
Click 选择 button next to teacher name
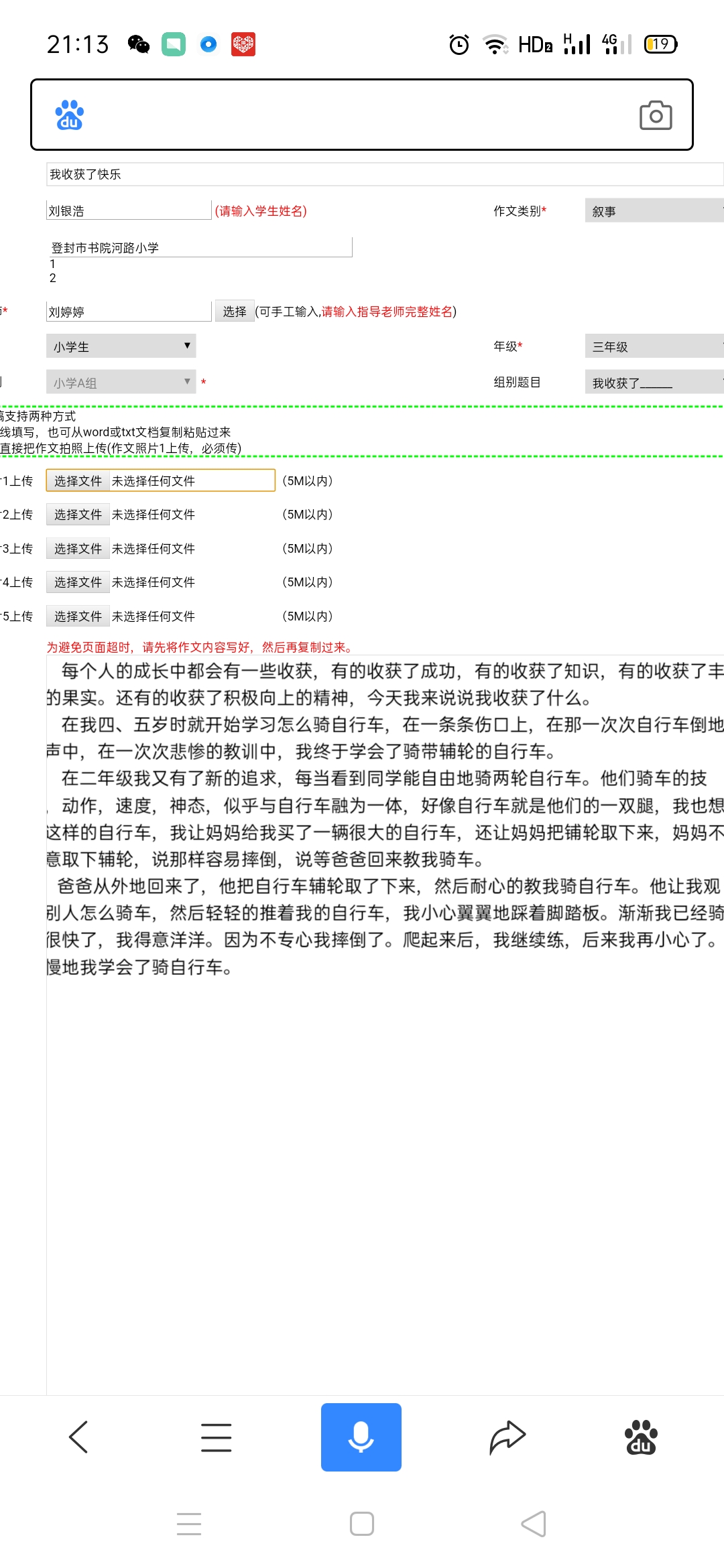[x=234, y=312]
